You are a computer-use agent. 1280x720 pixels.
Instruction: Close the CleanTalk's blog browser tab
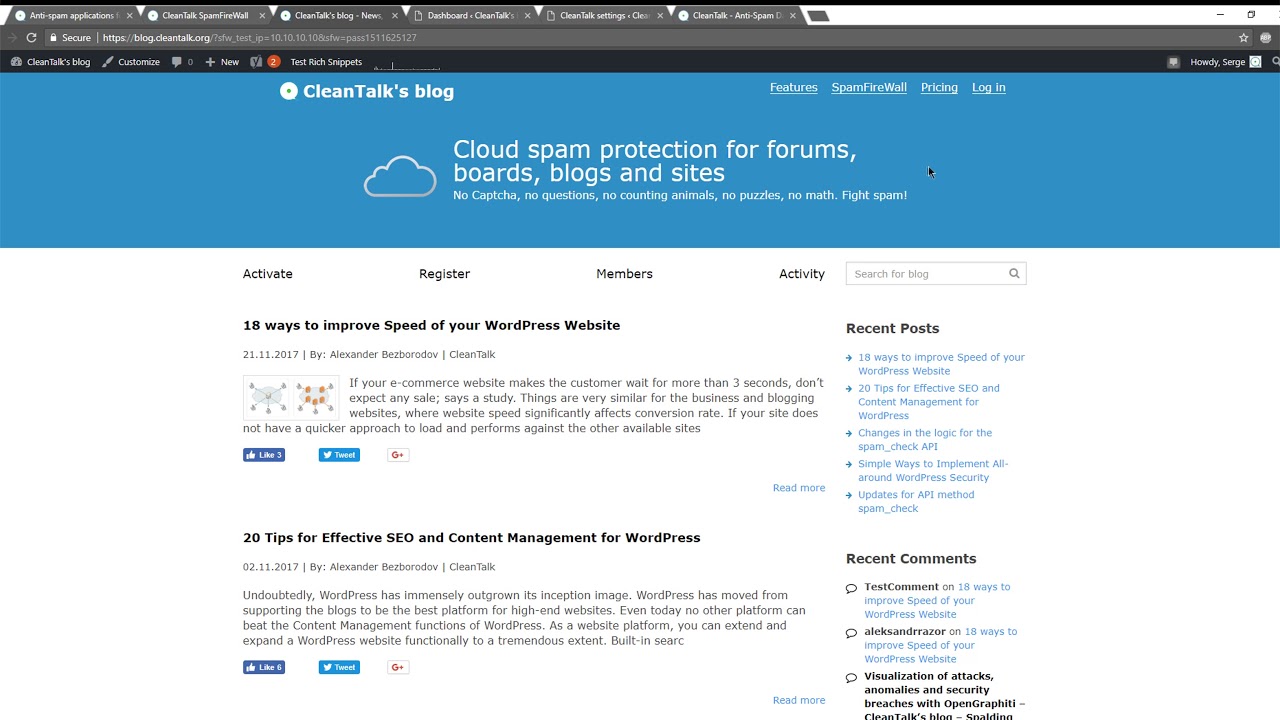click(394, 15)
